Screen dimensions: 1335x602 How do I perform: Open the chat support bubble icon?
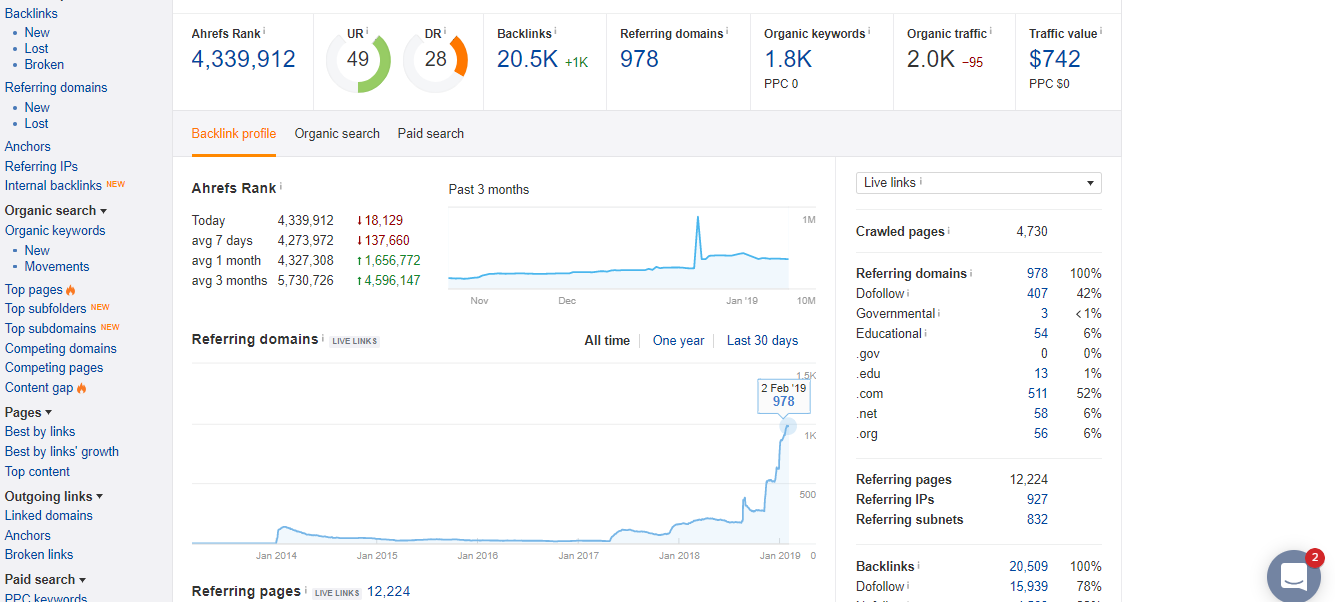point(1293,576)
